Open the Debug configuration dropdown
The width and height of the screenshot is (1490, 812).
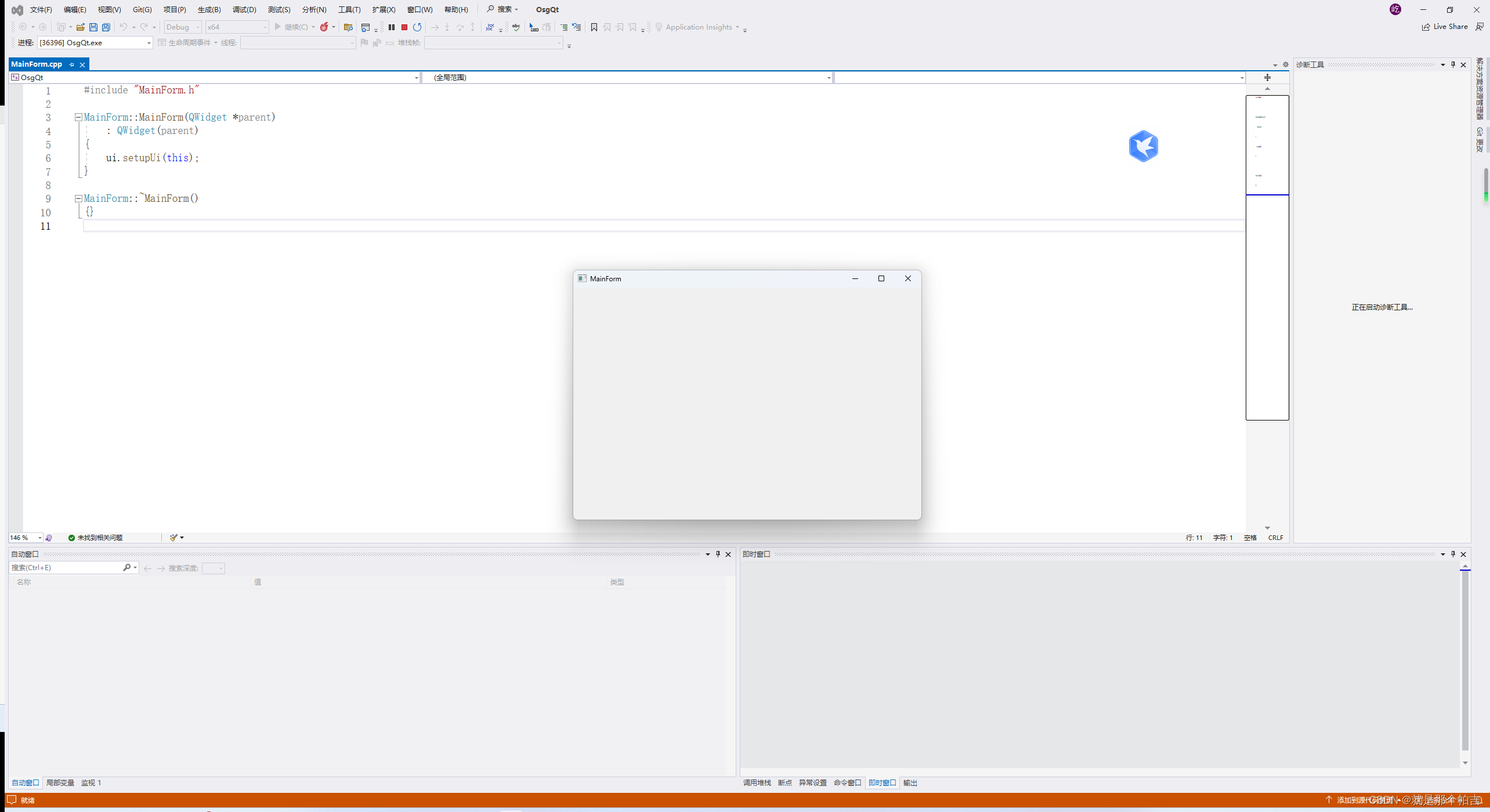click(x=183, y=27)
